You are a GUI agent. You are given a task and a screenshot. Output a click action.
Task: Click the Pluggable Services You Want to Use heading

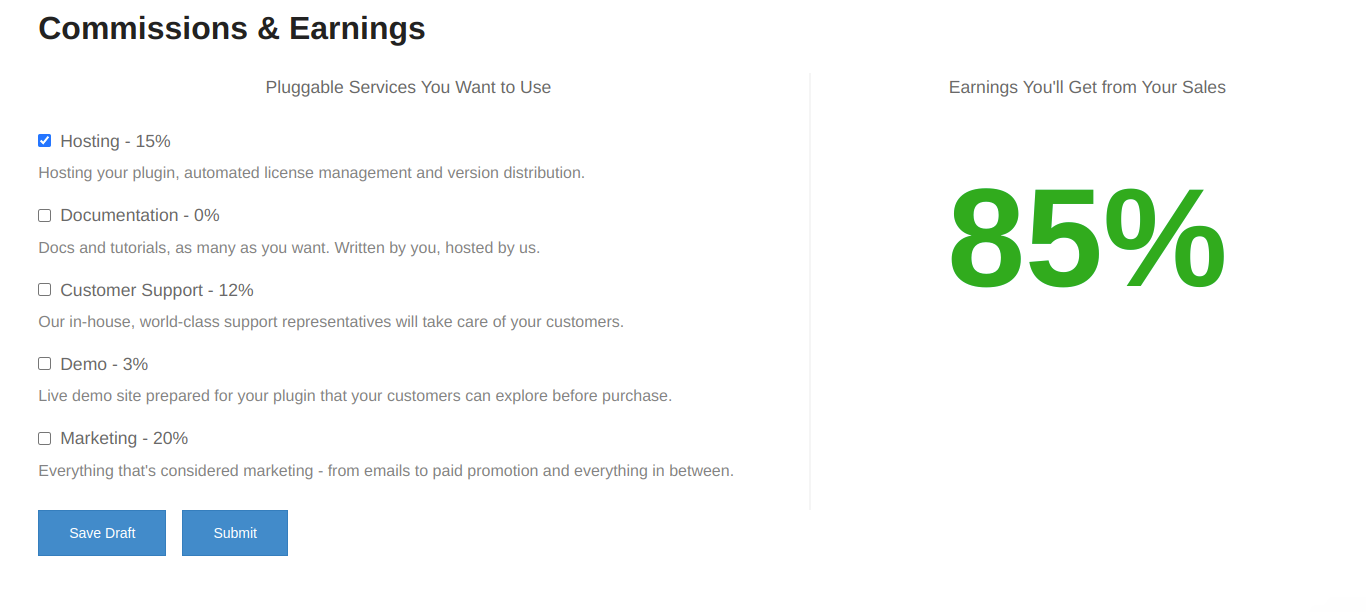point(408,87)
